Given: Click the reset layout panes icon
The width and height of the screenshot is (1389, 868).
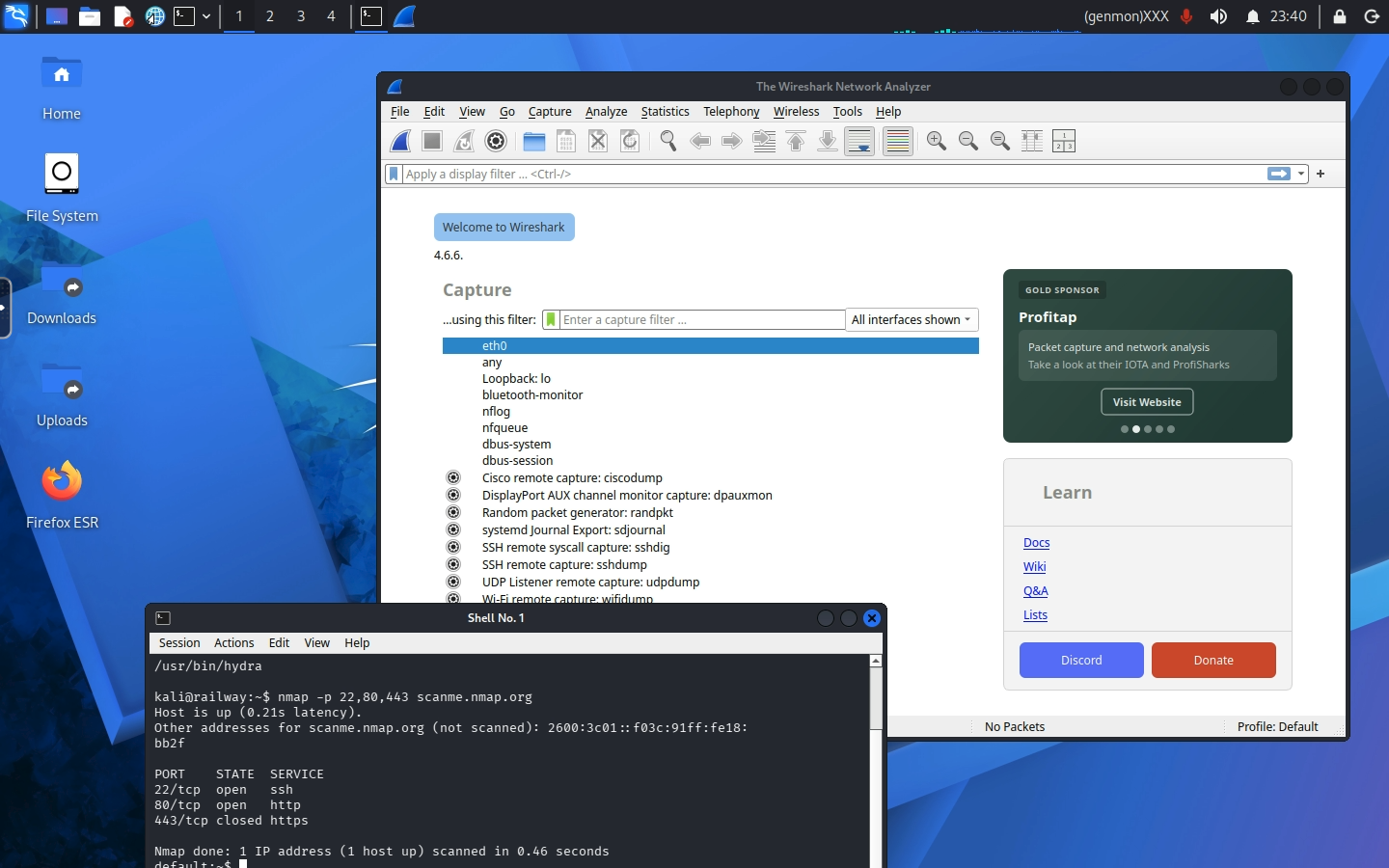Looking at the screenshot, I should click(1063, 141).
